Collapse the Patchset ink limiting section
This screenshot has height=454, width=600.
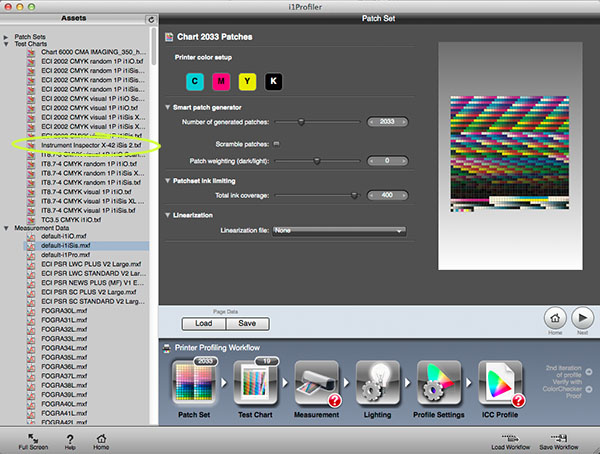point(168,181)
